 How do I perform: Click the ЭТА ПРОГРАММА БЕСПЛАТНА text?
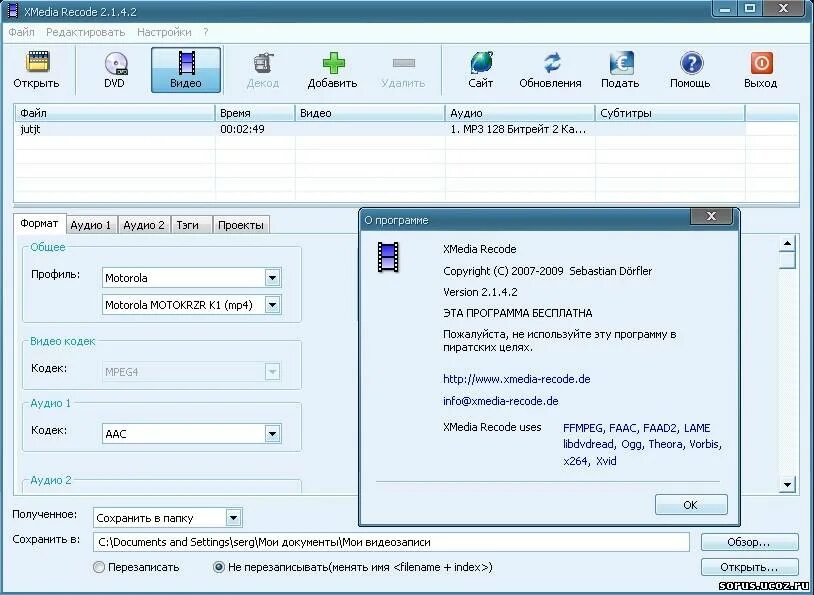(x=518, y=313)
